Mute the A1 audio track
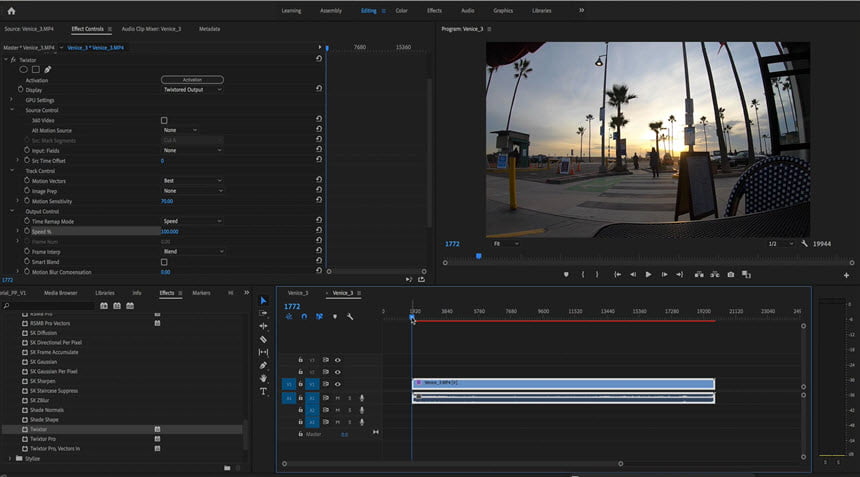The image size is (860, 477). (337, 398)
